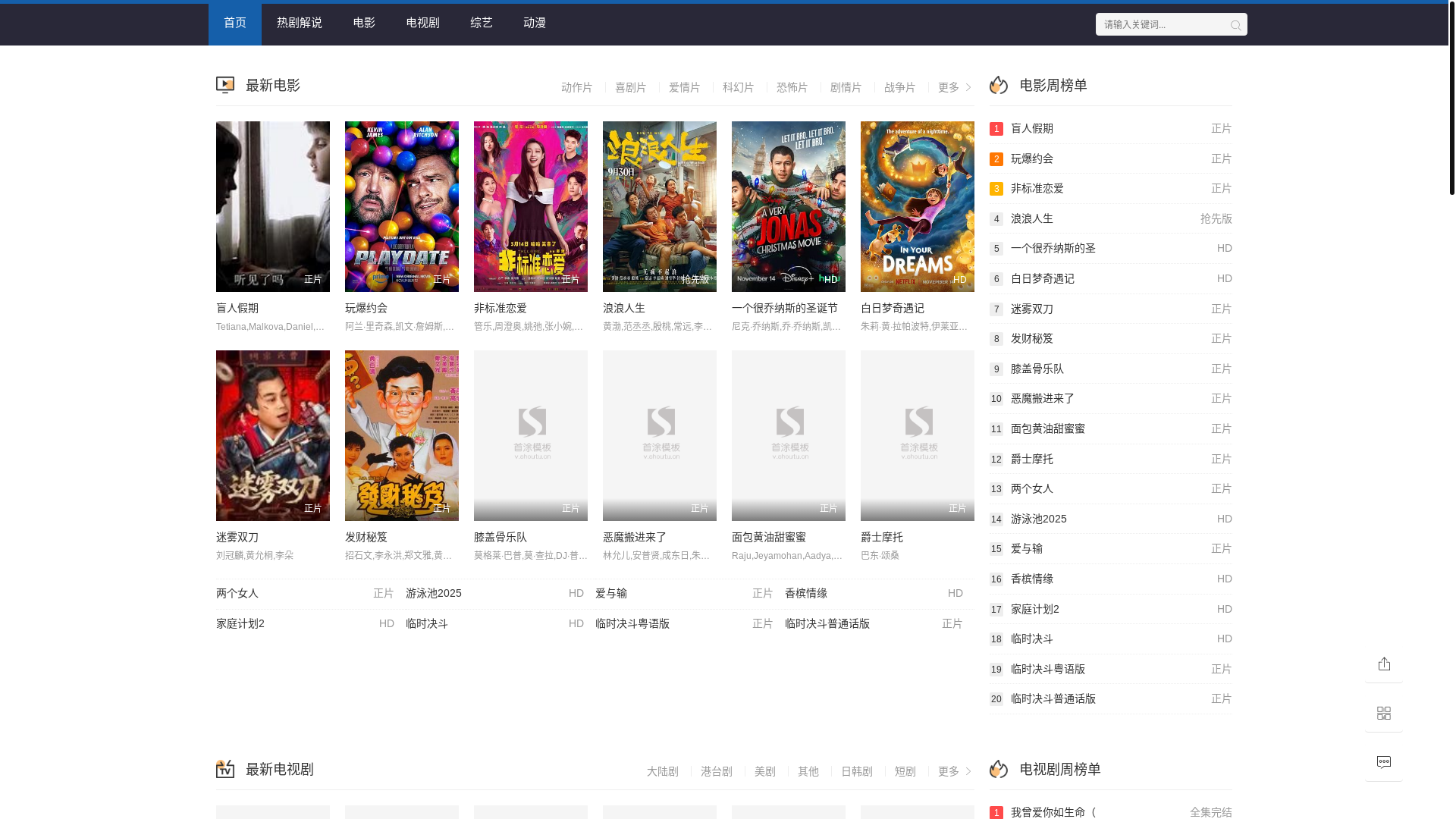Open the message bubble icon
This screenshot has width=1456, height=819.
1384,762
